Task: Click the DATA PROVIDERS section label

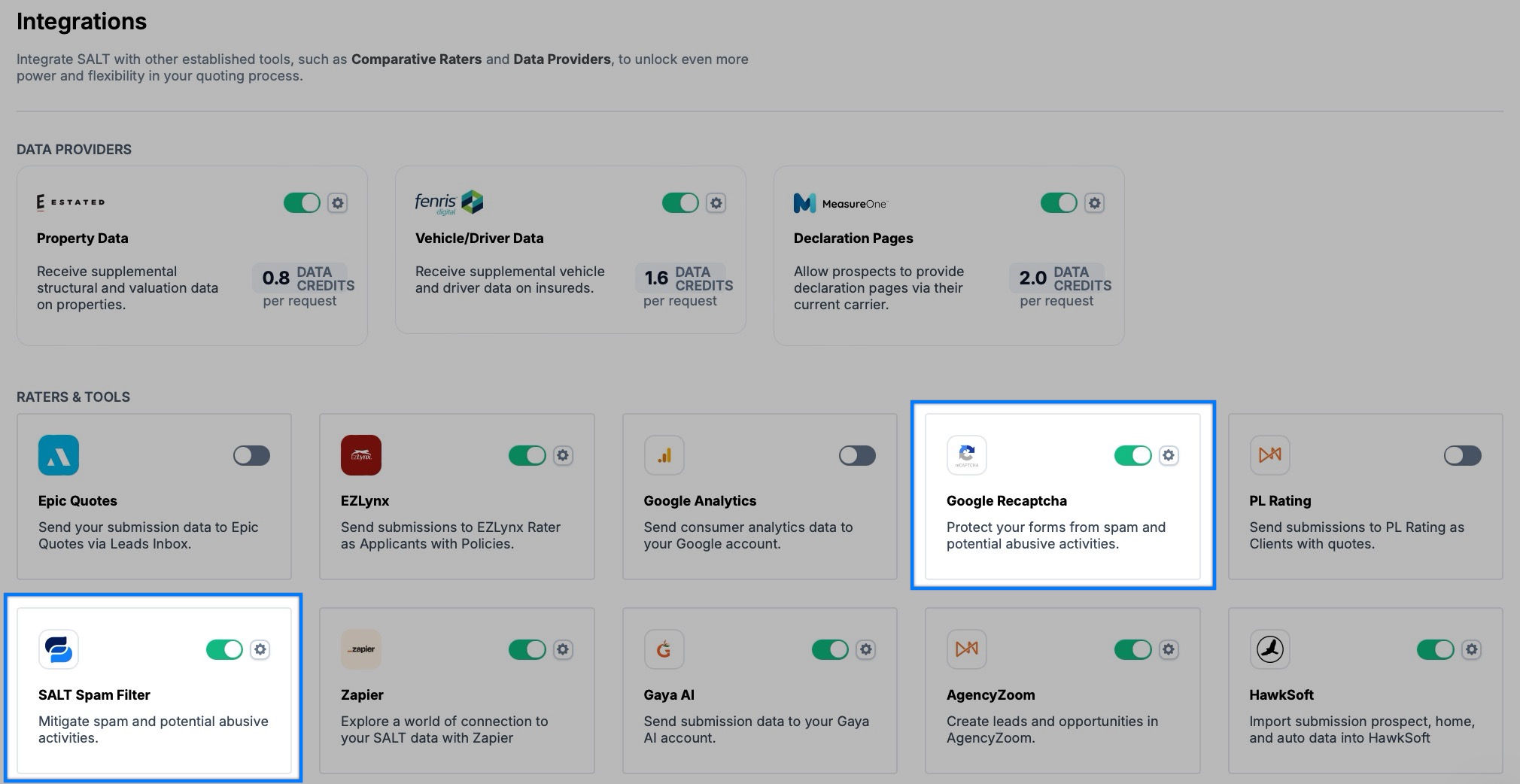Action: pyautogui.click(x=74, y=149)
